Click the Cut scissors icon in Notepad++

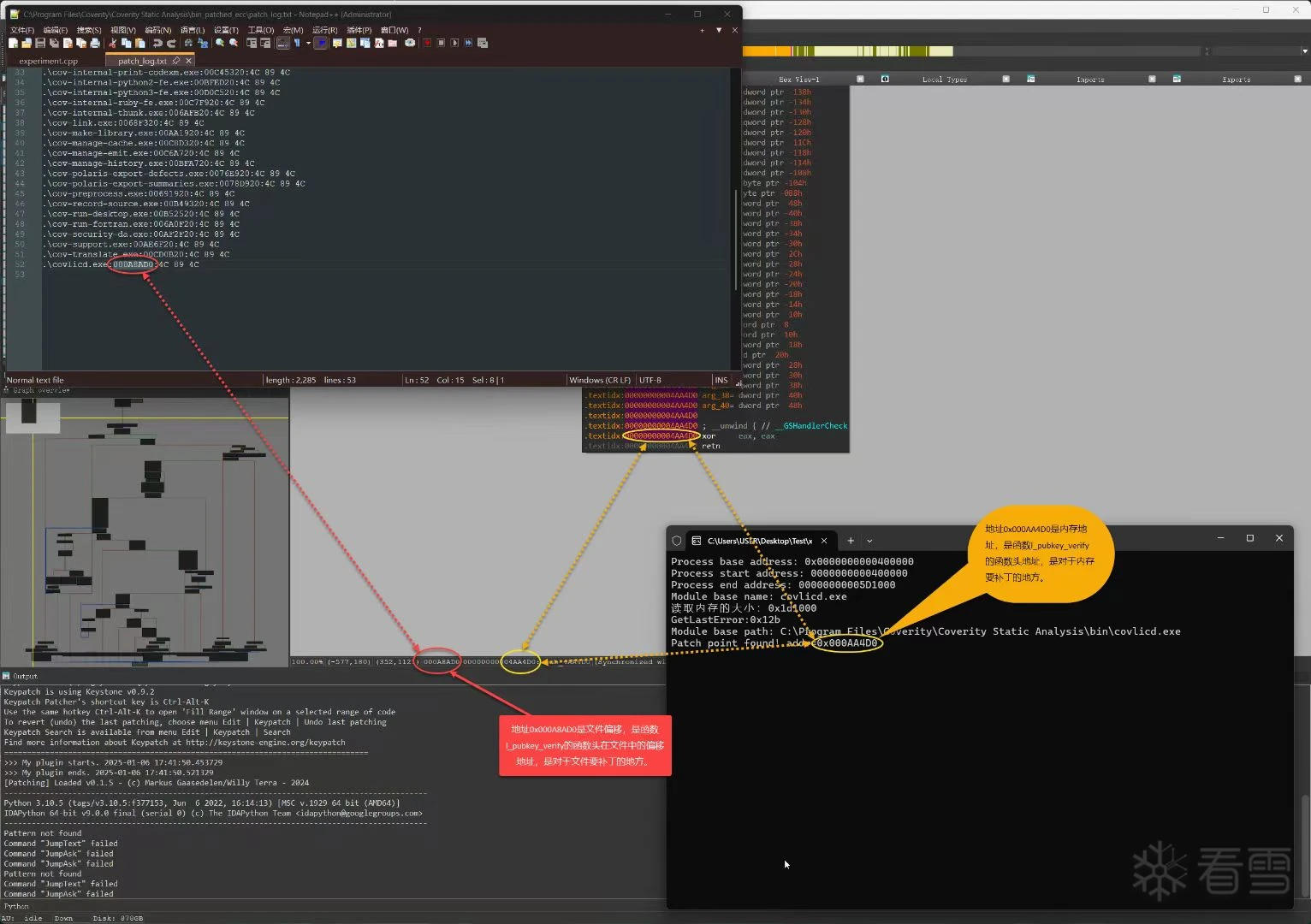[x=112, y=43]
